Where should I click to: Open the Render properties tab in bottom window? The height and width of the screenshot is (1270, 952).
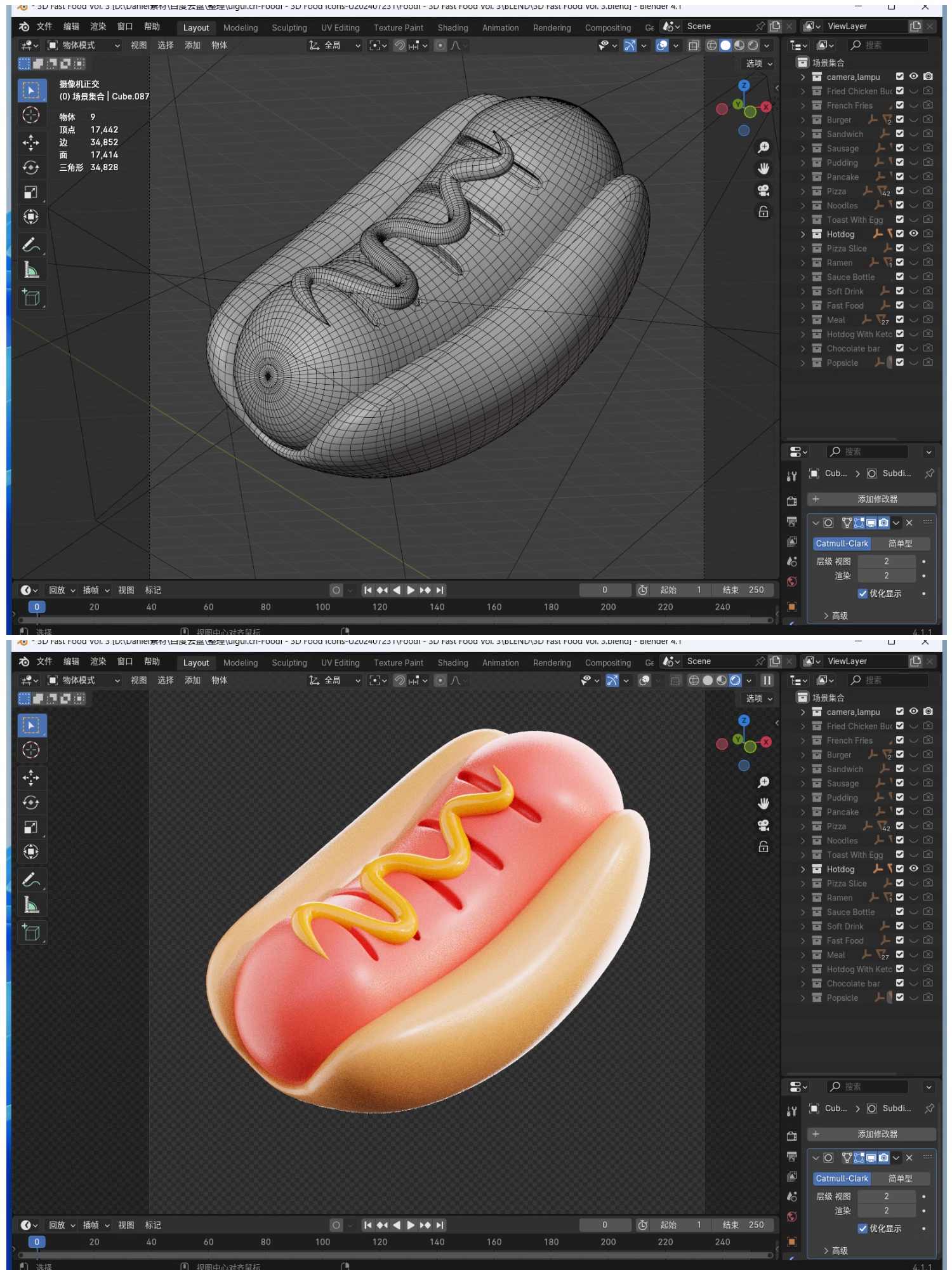coord(791,1136)
